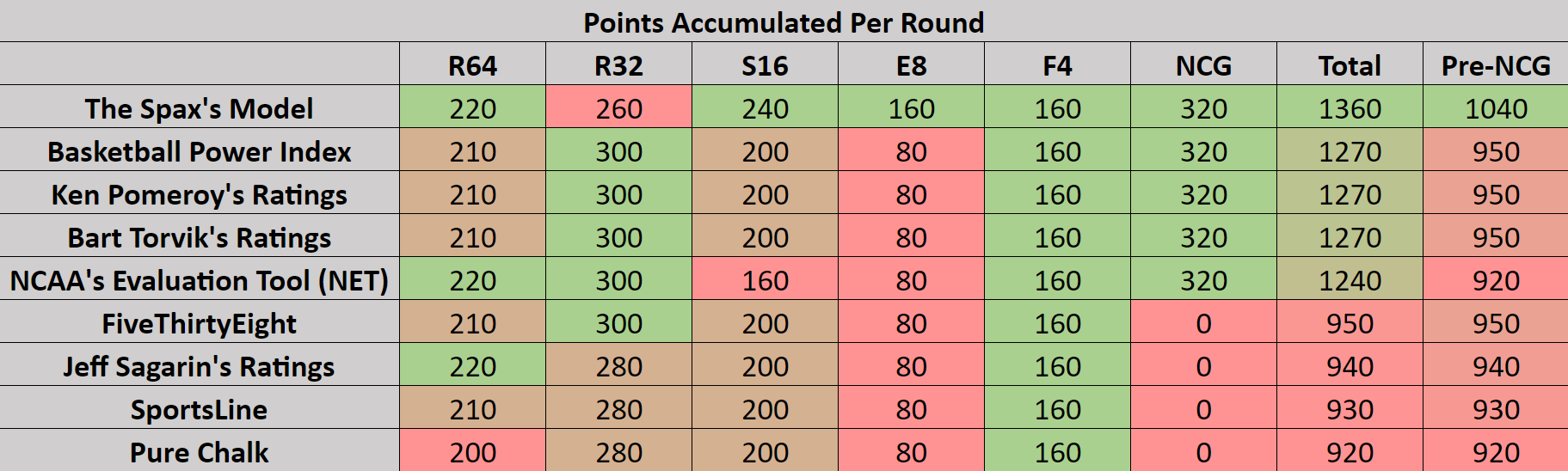Select The Spax's Model R32 cell

pyautogui.click(x=618, y=108)
